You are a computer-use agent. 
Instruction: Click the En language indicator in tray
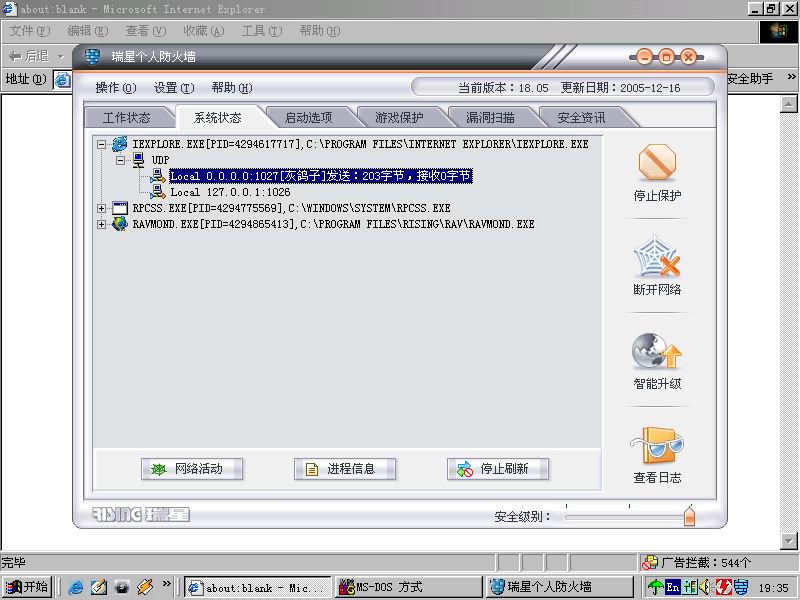tap(673, 587)
